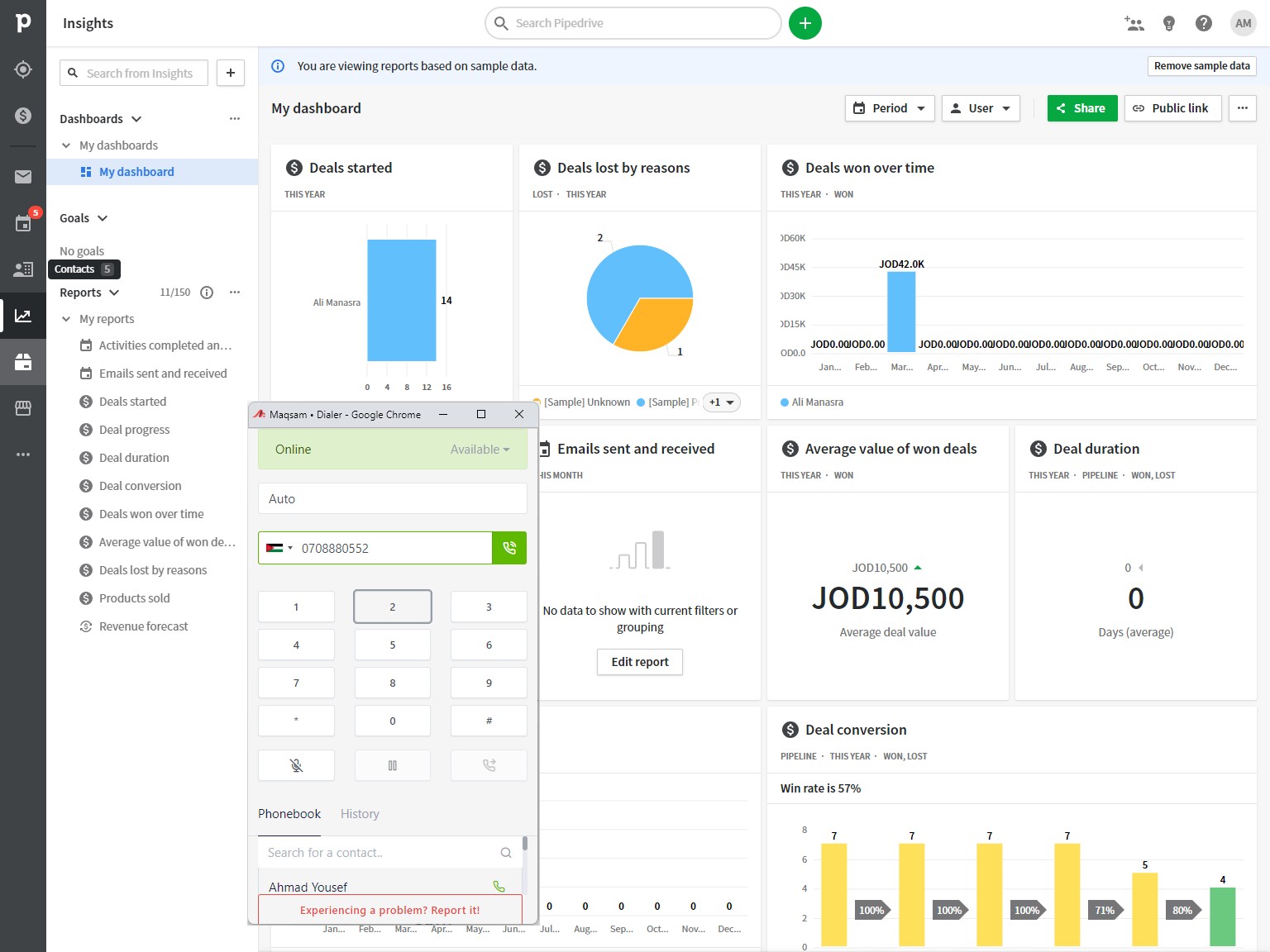Switch to the History tab

point(360,814)
